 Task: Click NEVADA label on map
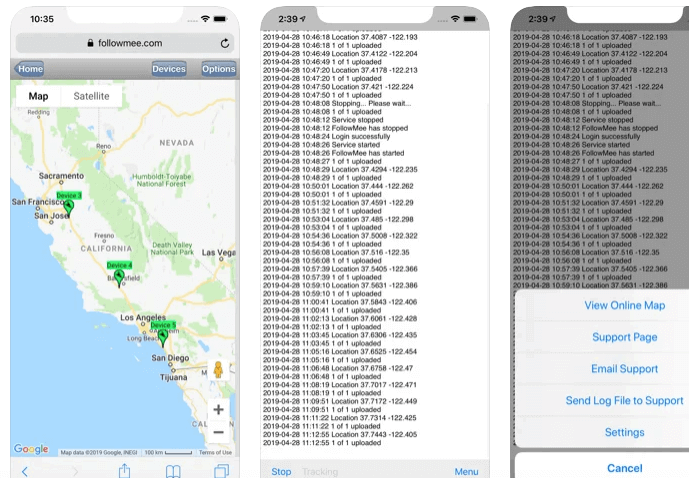coord(177,143)
